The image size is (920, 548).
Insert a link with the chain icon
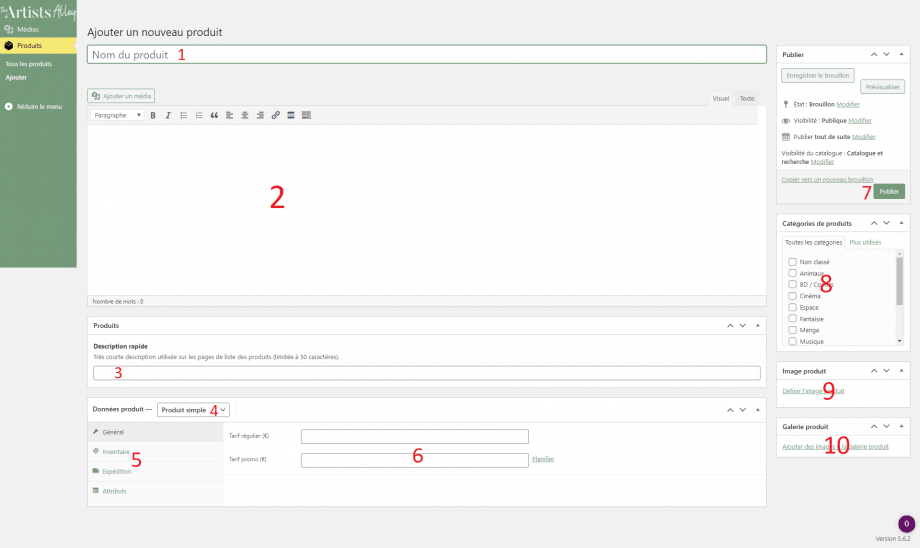[275, 116]
